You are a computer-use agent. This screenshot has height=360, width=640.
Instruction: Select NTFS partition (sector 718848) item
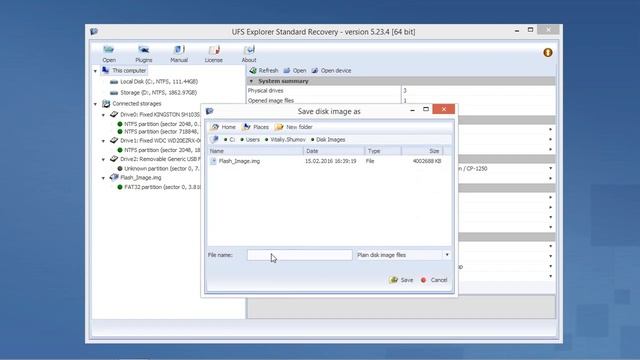[x=161, y=131]
